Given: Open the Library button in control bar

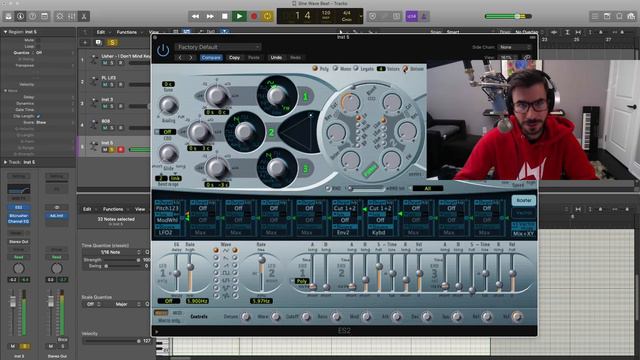Looking at the screenshot, I should pyautogui.click(x=8, y=16).
